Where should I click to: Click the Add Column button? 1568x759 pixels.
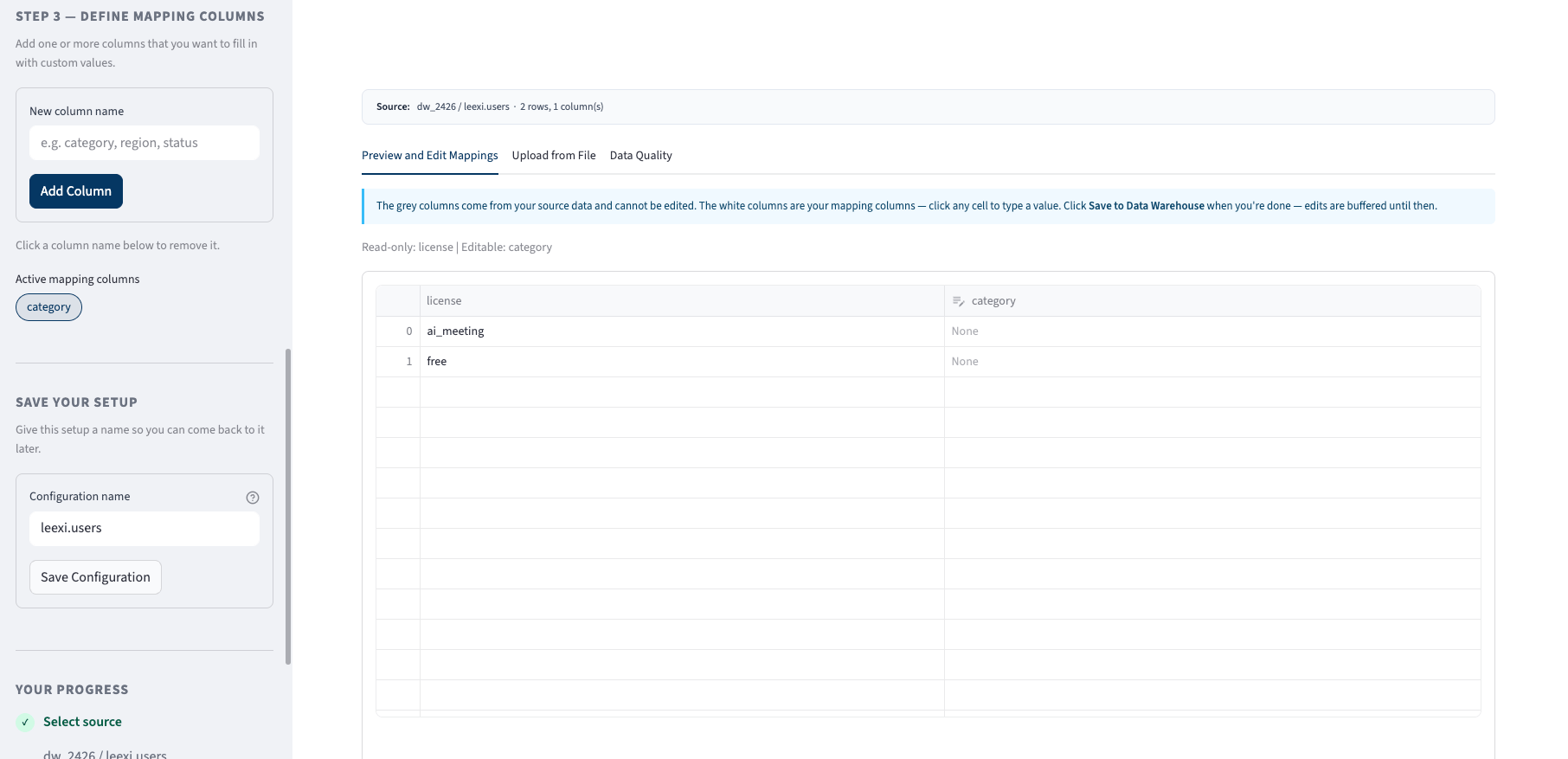(76, 191)
